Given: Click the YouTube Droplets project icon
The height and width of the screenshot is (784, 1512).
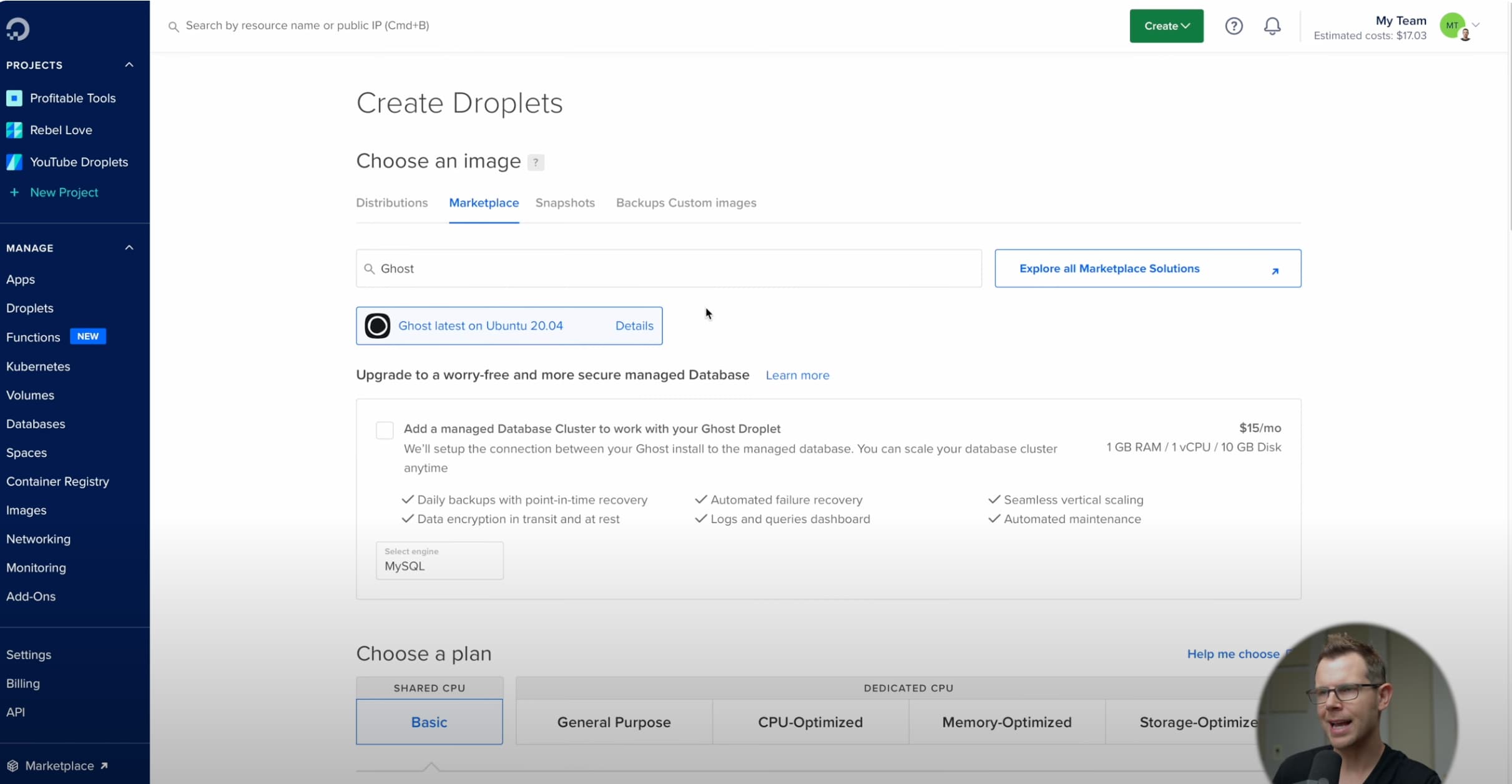Looking at the screenshot, I should (14, 162).
